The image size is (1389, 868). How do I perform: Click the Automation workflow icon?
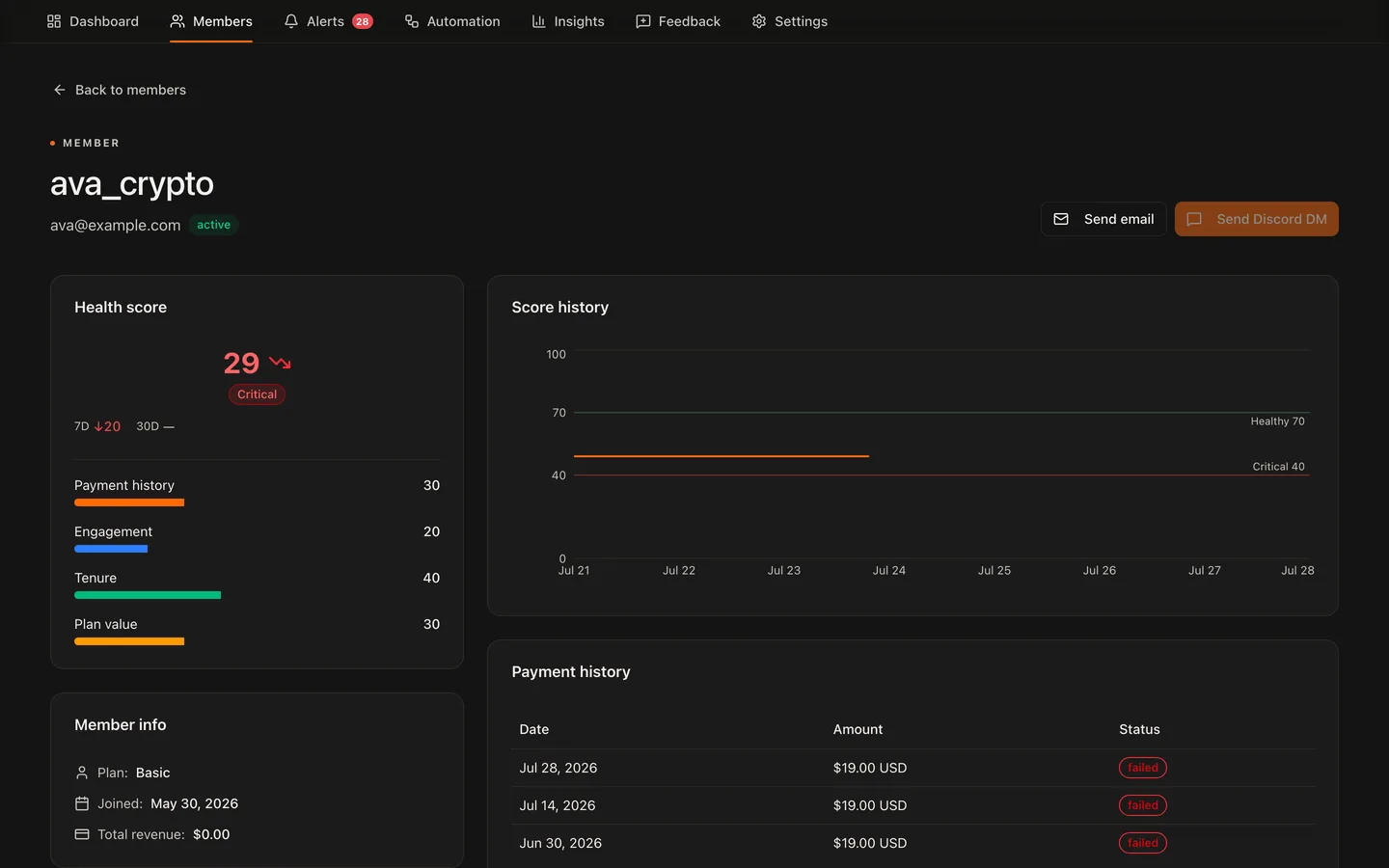click(412, 21)
